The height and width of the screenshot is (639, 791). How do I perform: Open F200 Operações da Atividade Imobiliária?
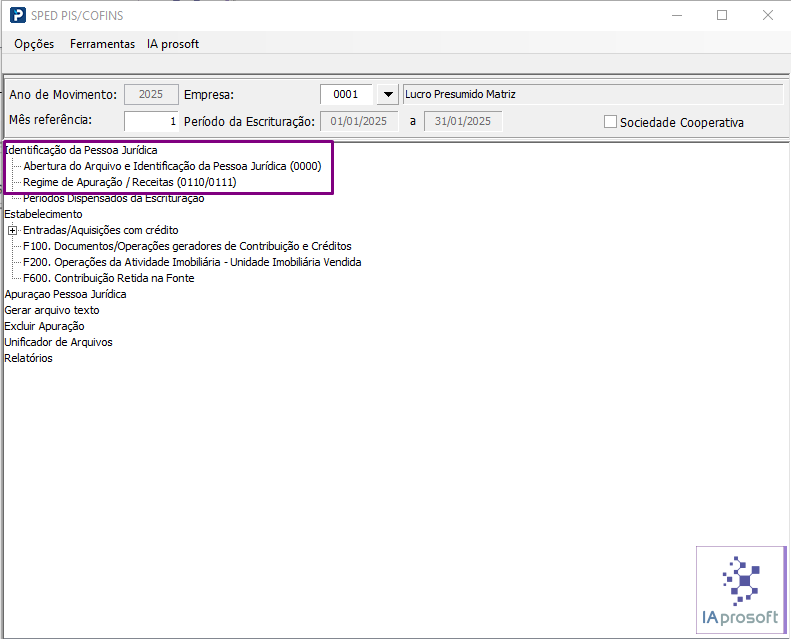192,262
